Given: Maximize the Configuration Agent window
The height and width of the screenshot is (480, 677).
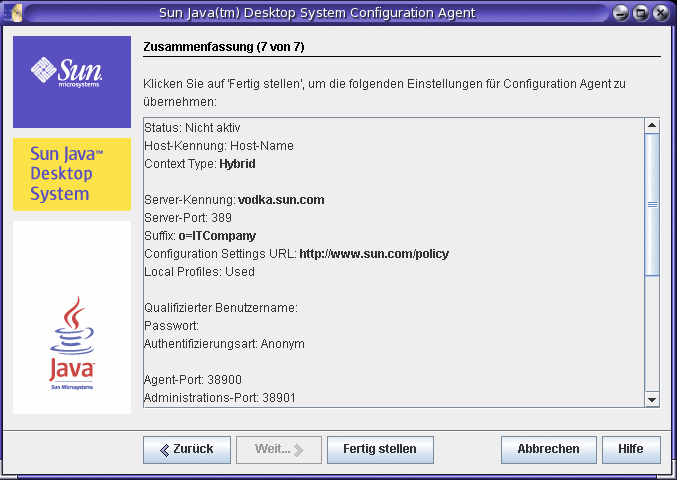Looking at the screenshot, I should tap(641, 13).
